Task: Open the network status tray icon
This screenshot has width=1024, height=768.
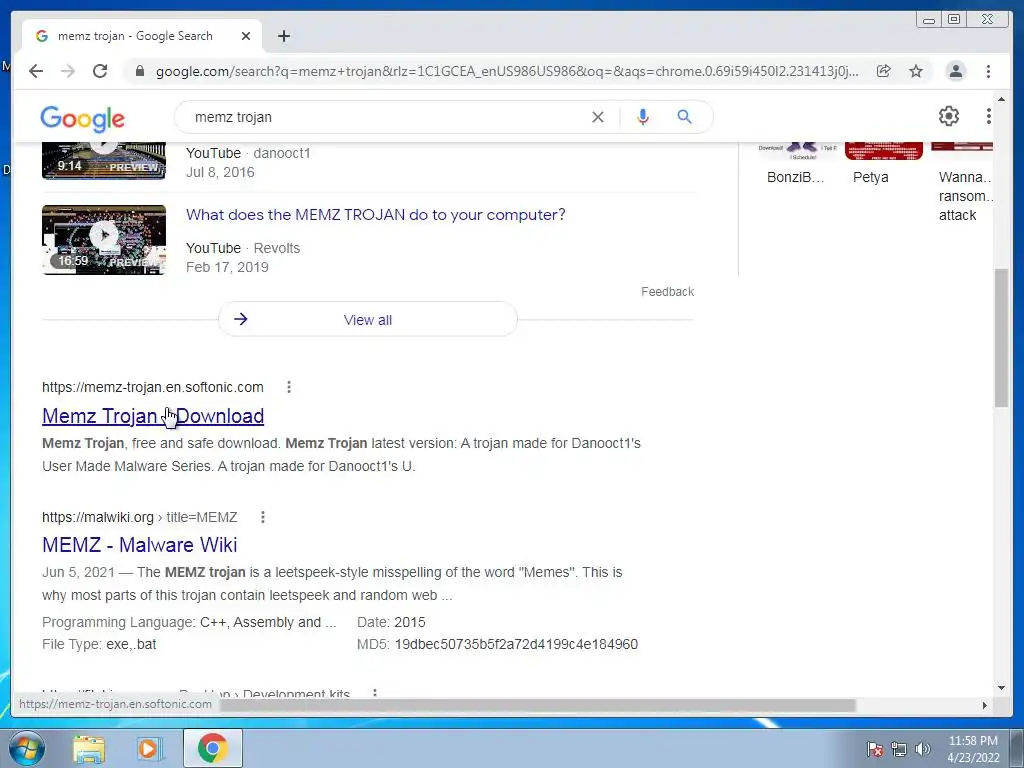Action: [899, 749]
